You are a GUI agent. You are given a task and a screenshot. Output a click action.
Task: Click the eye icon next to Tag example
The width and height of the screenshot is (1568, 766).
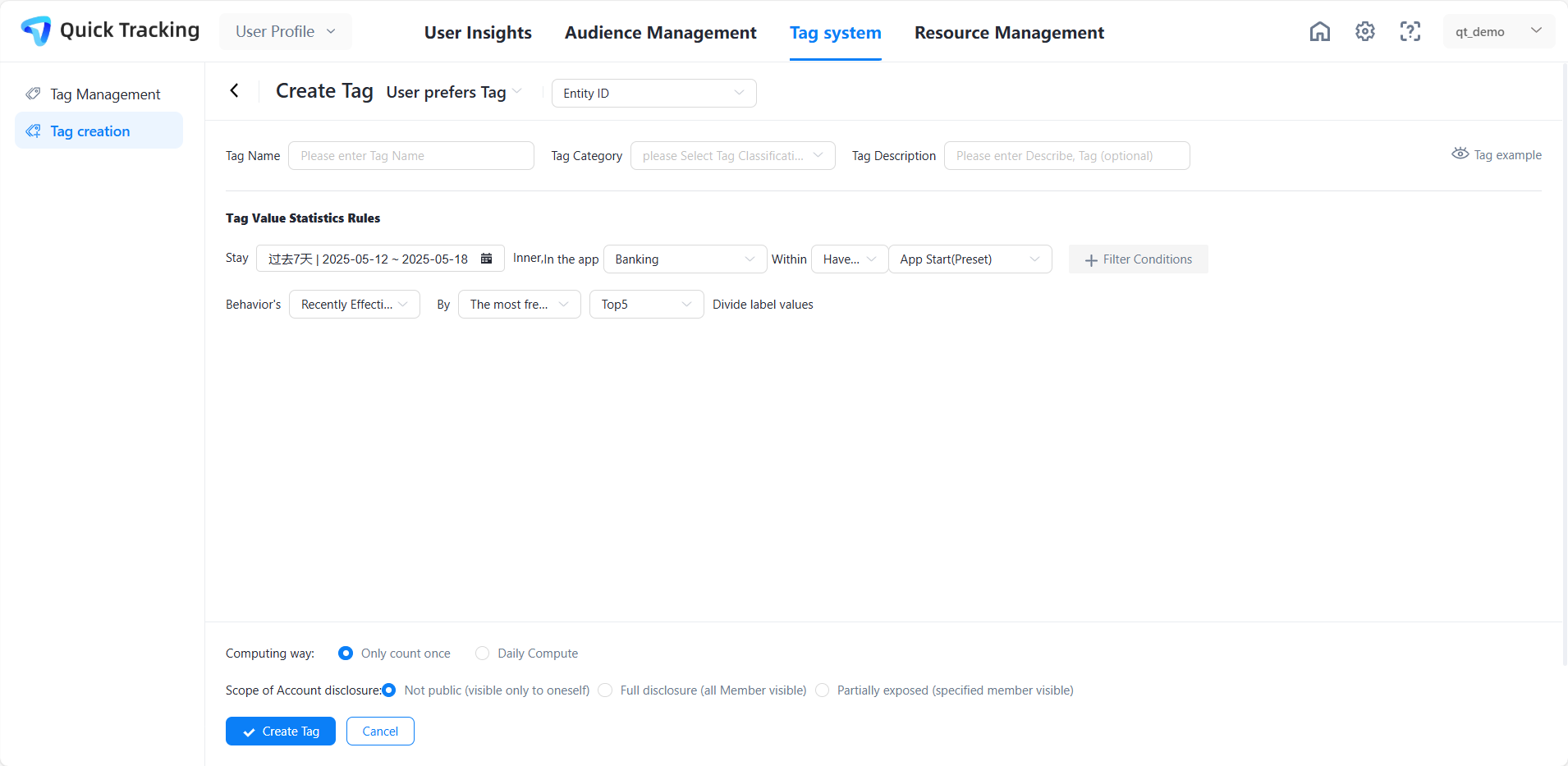[1460, 154]
